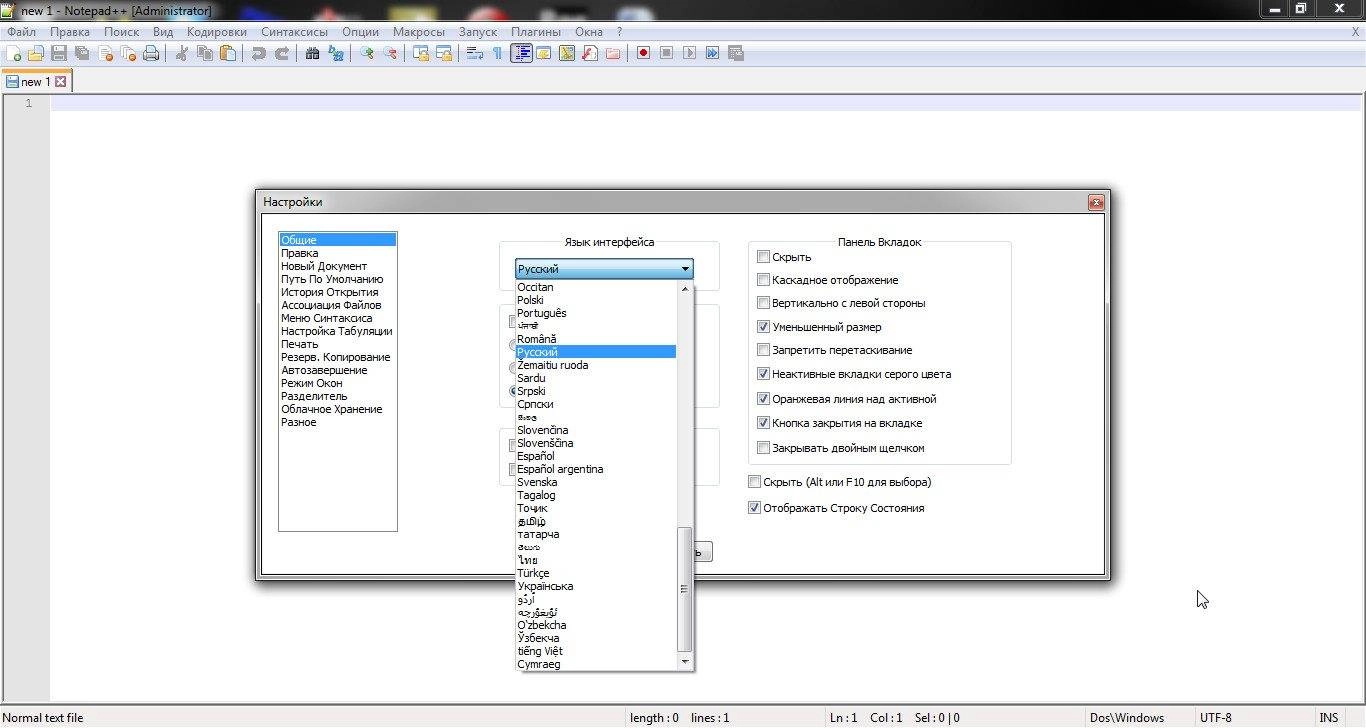Choose Cymraeg in language list
Viewport: 1366px width, 728px height.
pyautogui.click(x=596, y=664)
